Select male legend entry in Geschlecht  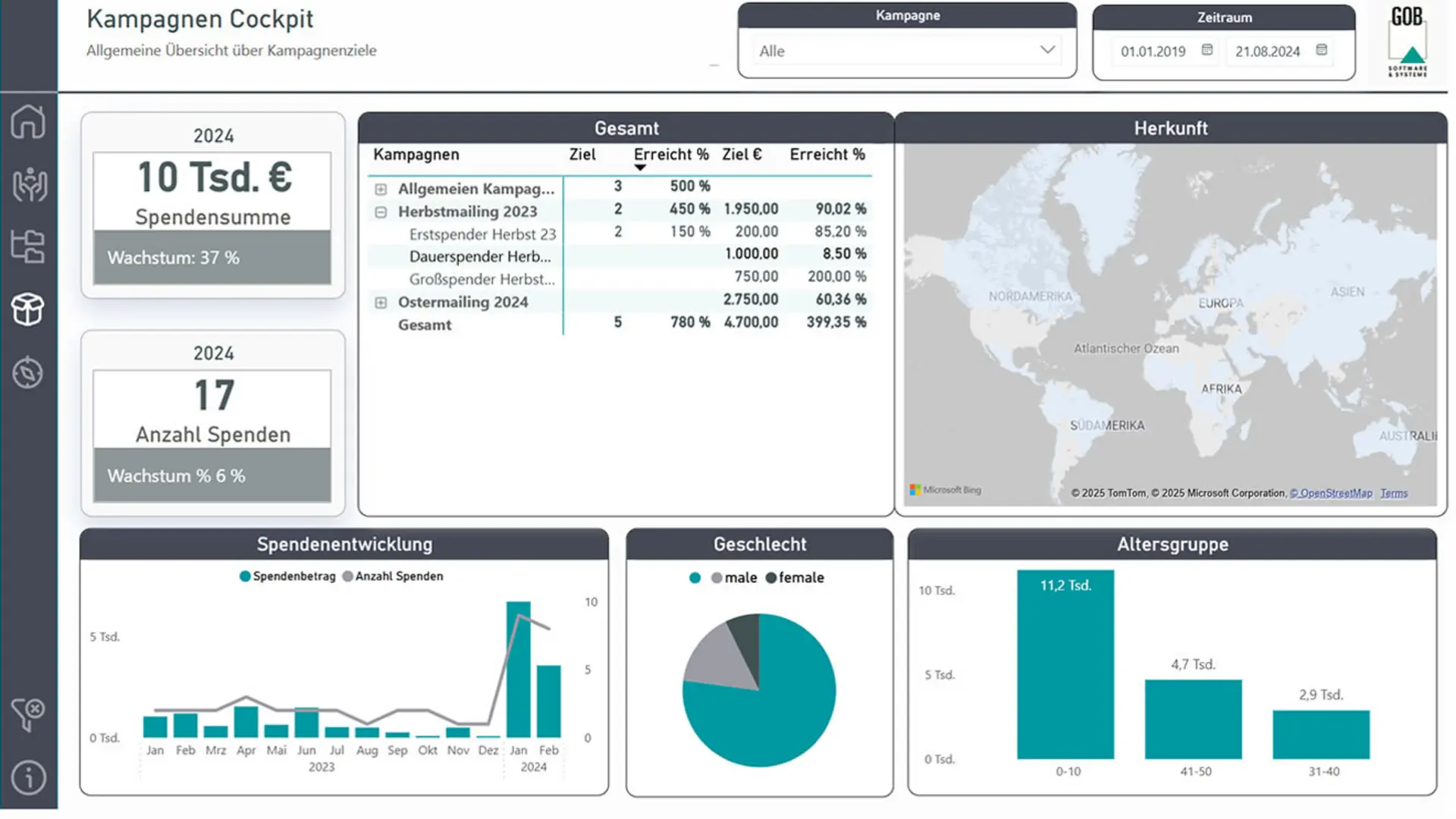(x=734, y=578)
